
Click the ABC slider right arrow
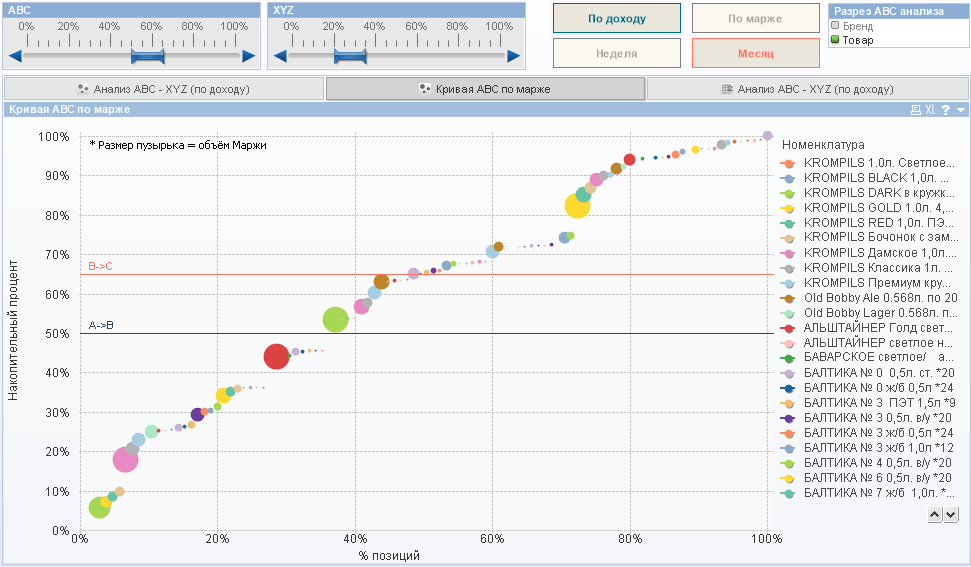248,56
